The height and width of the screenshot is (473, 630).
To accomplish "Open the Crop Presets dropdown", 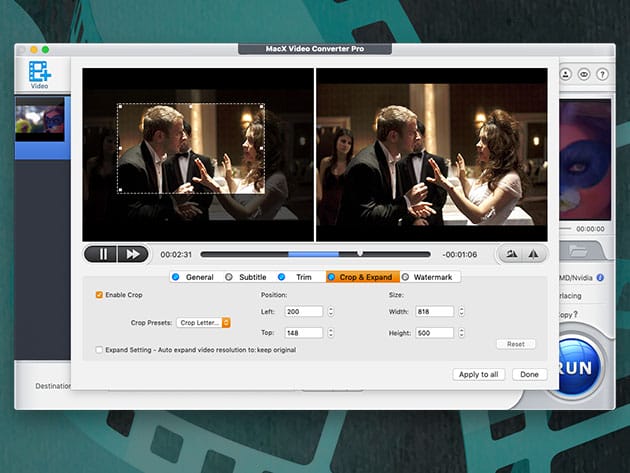I will tap(204, 323).
